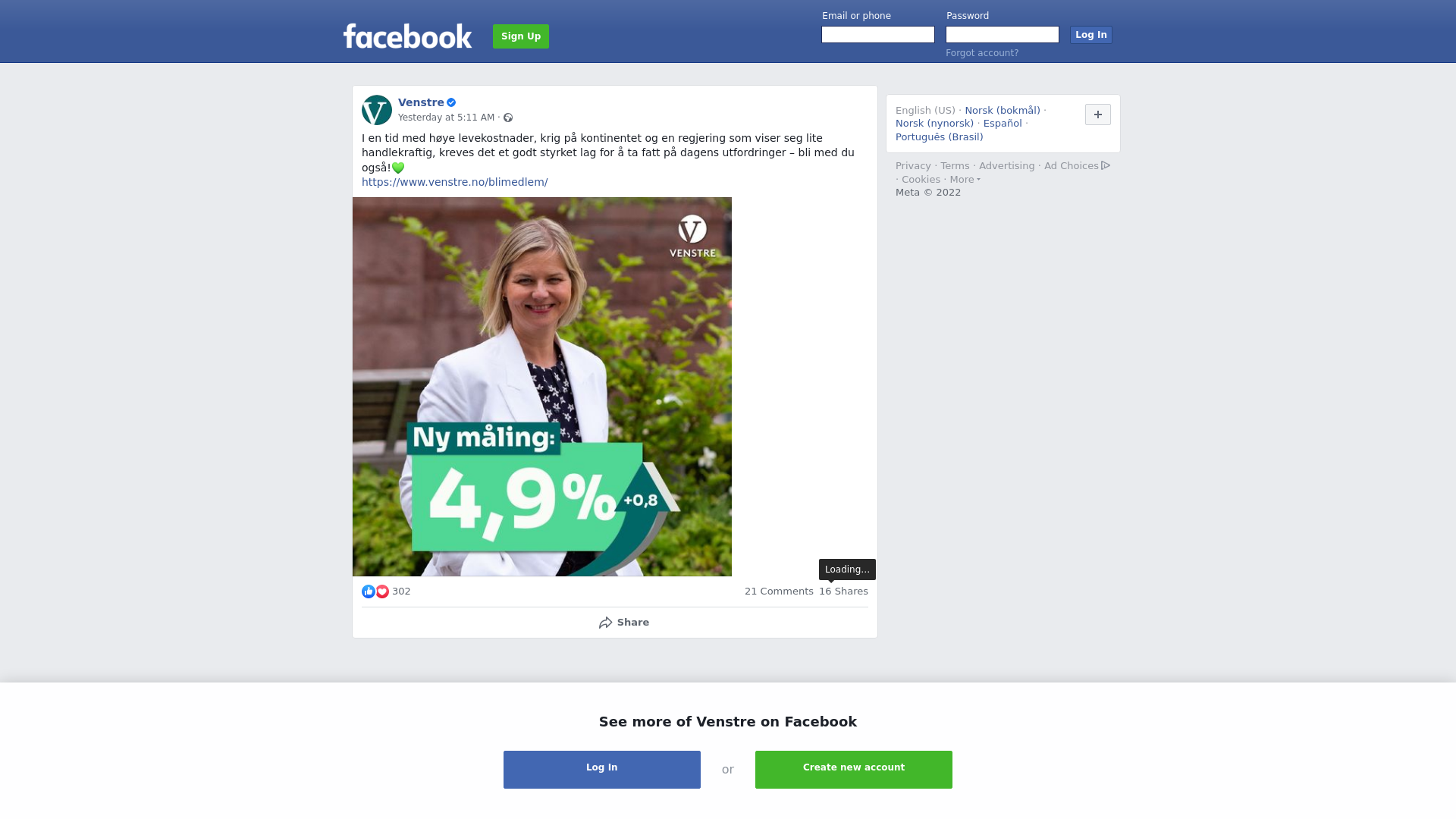
Task: Click the Share arrow button under post
Action: 623,623
